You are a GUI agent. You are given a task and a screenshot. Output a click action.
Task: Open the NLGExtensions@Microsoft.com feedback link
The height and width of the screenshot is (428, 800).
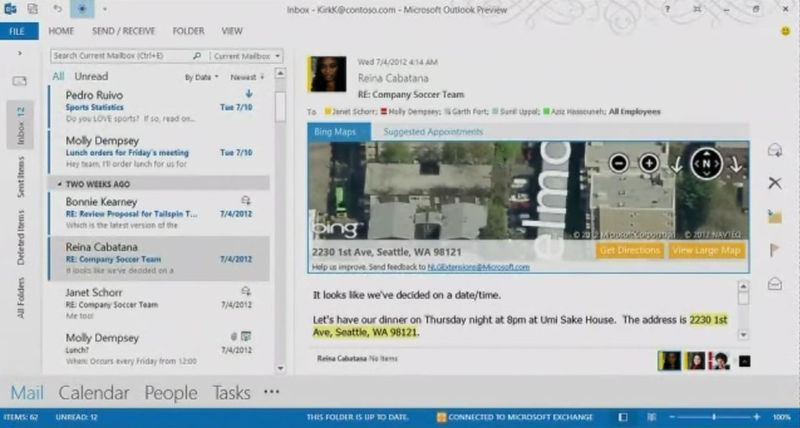[x=478, y=267]
